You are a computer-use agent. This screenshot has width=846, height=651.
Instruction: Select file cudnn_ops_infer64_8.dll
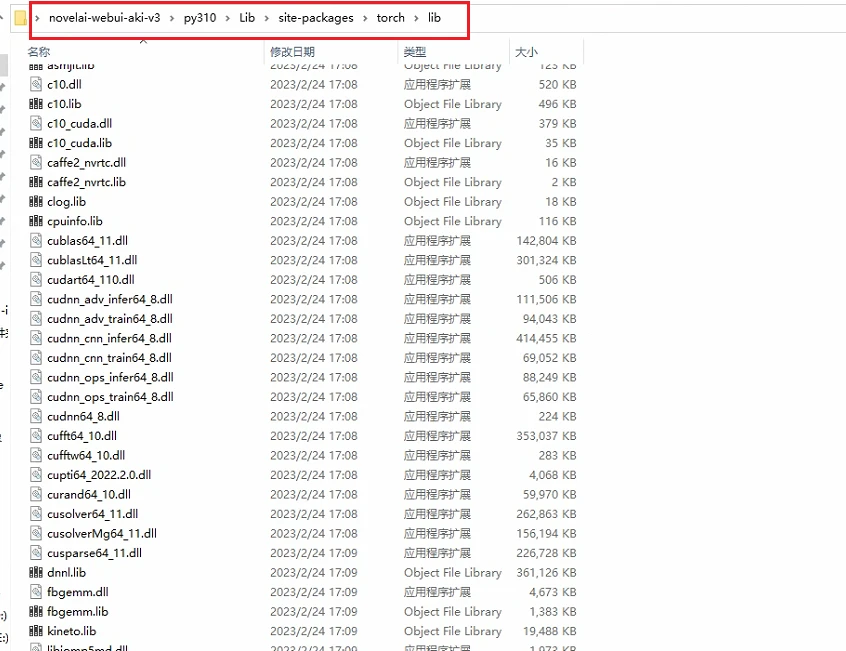110,377
